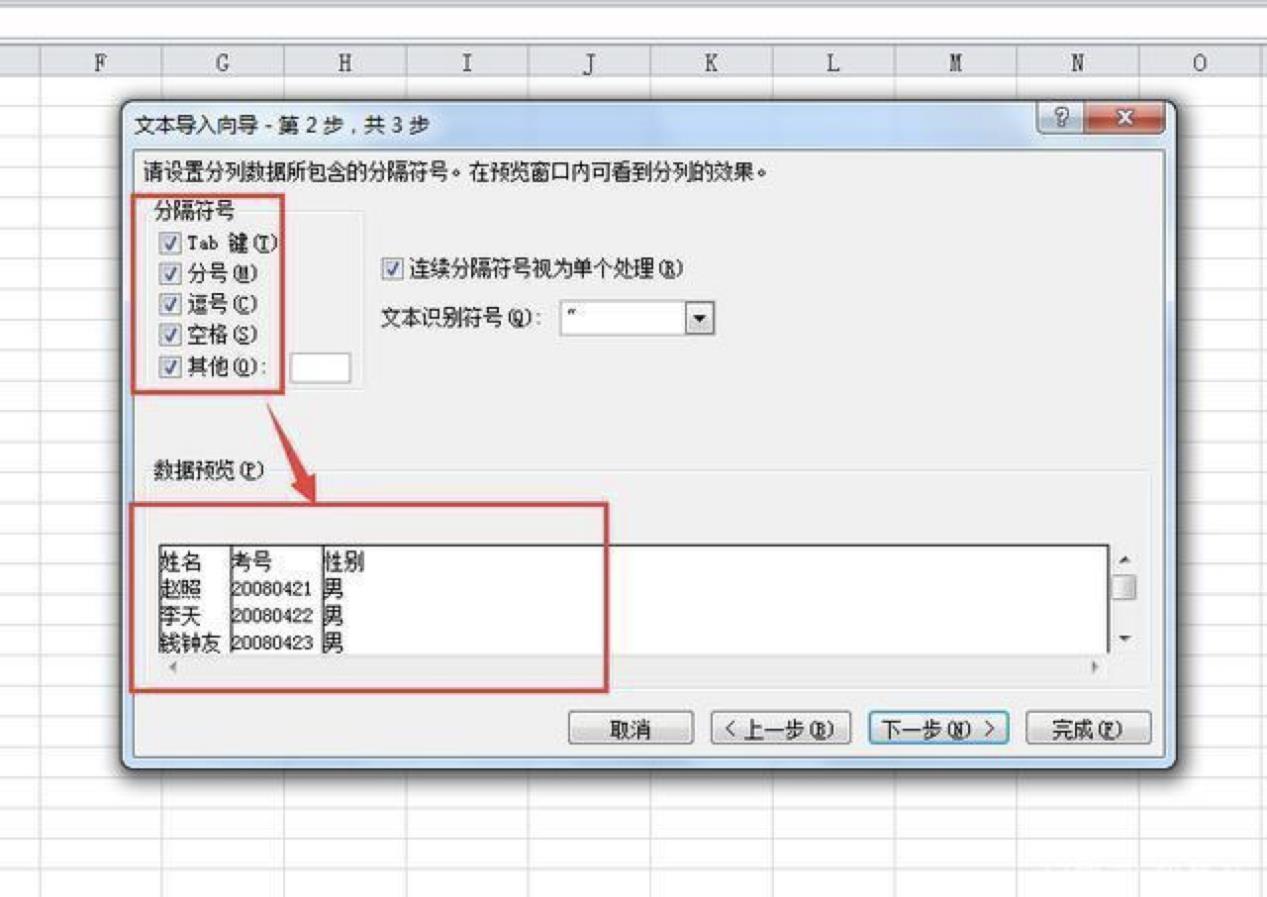Click preview scrollbar up arrow
Screen dimensions: 1267x897
1124,559
